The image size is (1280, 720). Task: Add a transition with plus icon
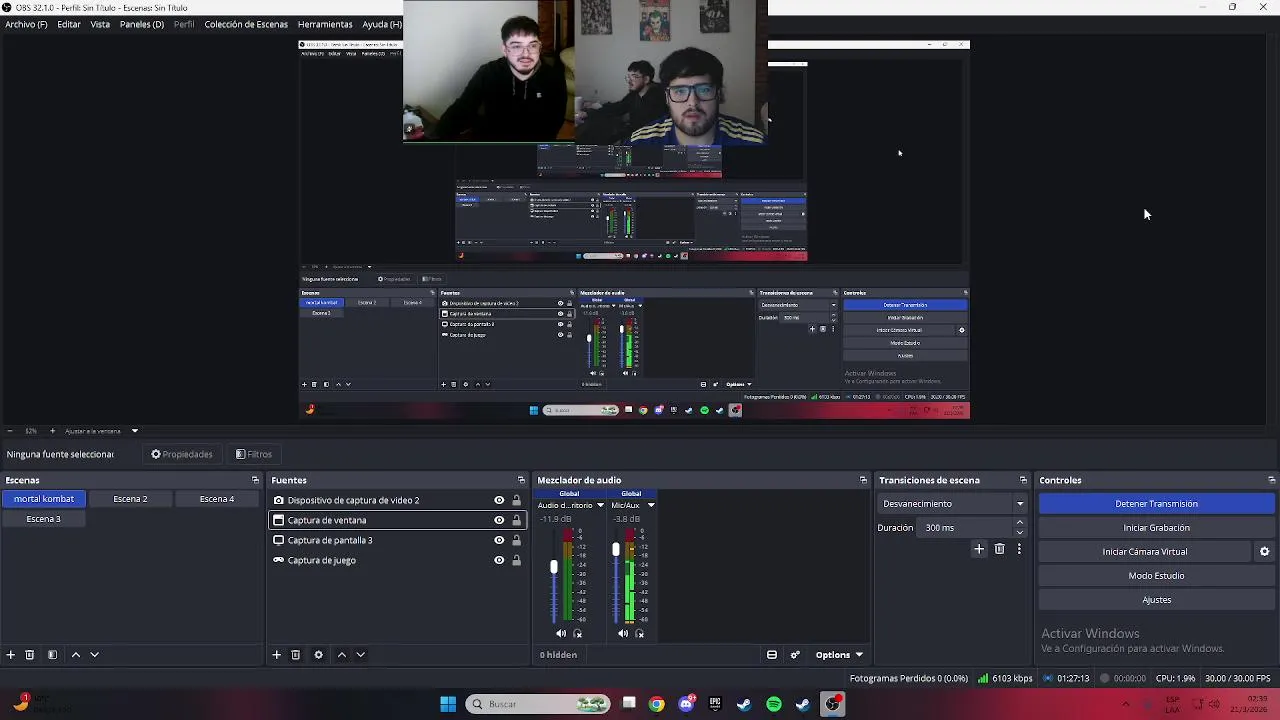tap(979, 549)
